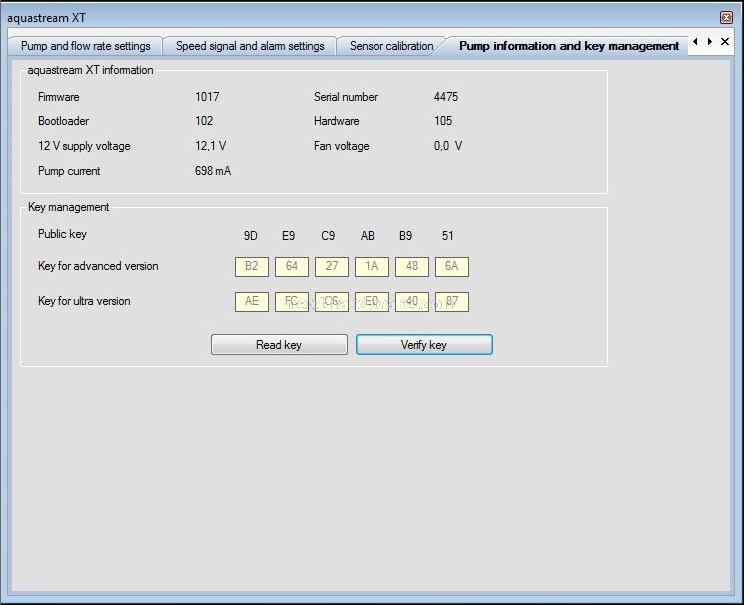Click the Bootloader label
Screen dimensions: 744x605
[63, 121]
